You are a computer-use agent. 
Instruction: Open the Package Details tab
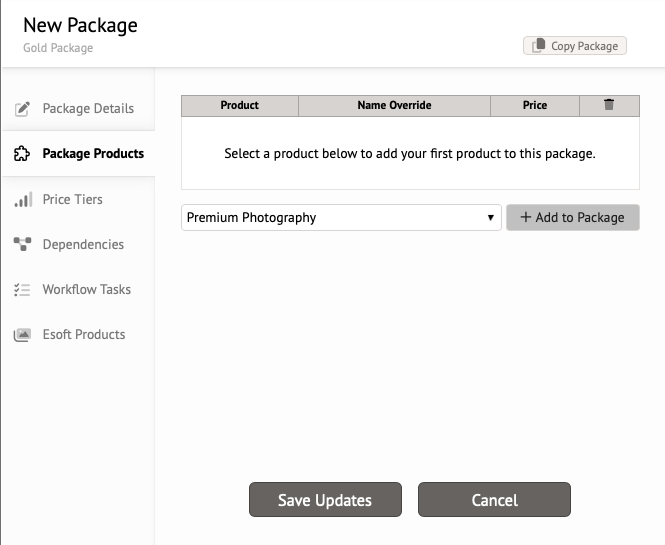(x=78, y=109)
